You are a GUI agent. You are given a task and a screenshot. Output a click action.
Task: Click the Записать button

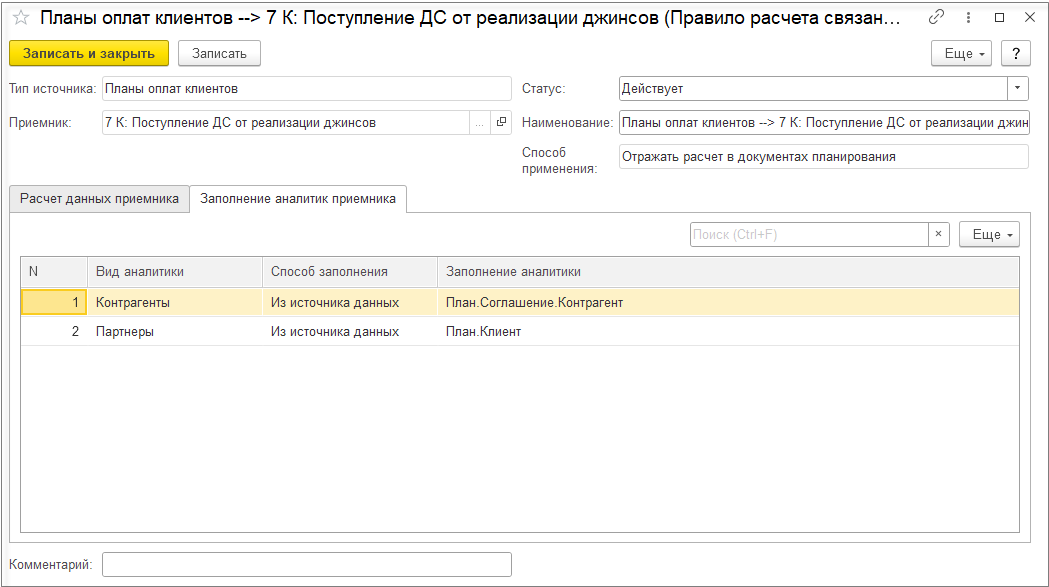[x=219, y=54]
